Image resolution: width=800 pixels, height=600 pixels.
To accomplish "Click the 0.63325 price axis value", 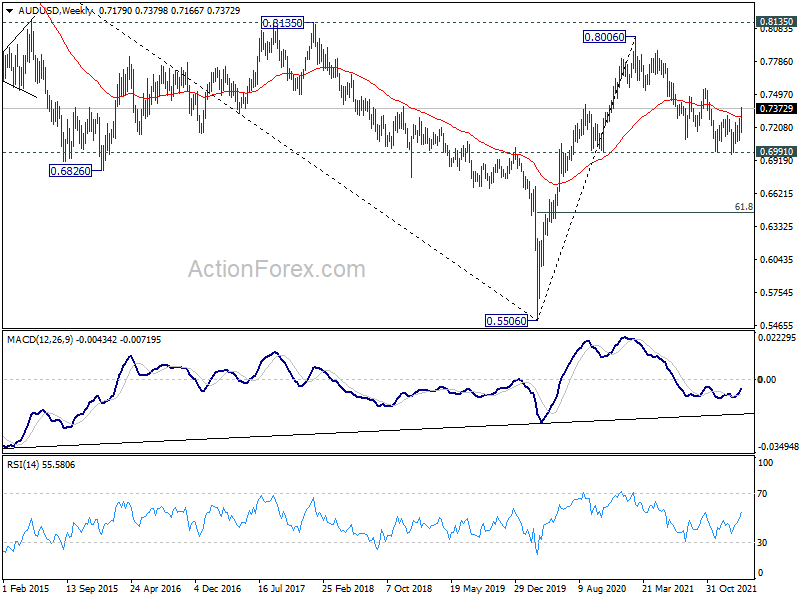I will (x=777, y=227).
